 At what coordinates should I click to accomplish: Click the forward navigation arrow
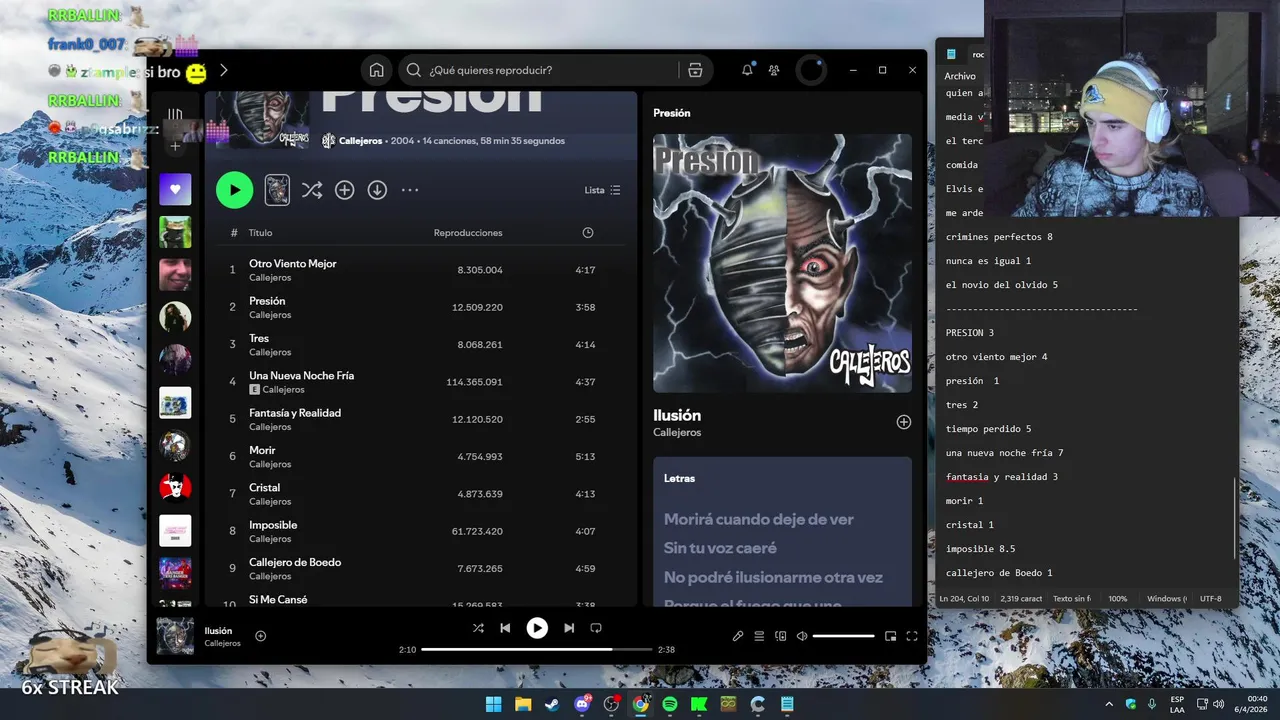tap(224, 70)
